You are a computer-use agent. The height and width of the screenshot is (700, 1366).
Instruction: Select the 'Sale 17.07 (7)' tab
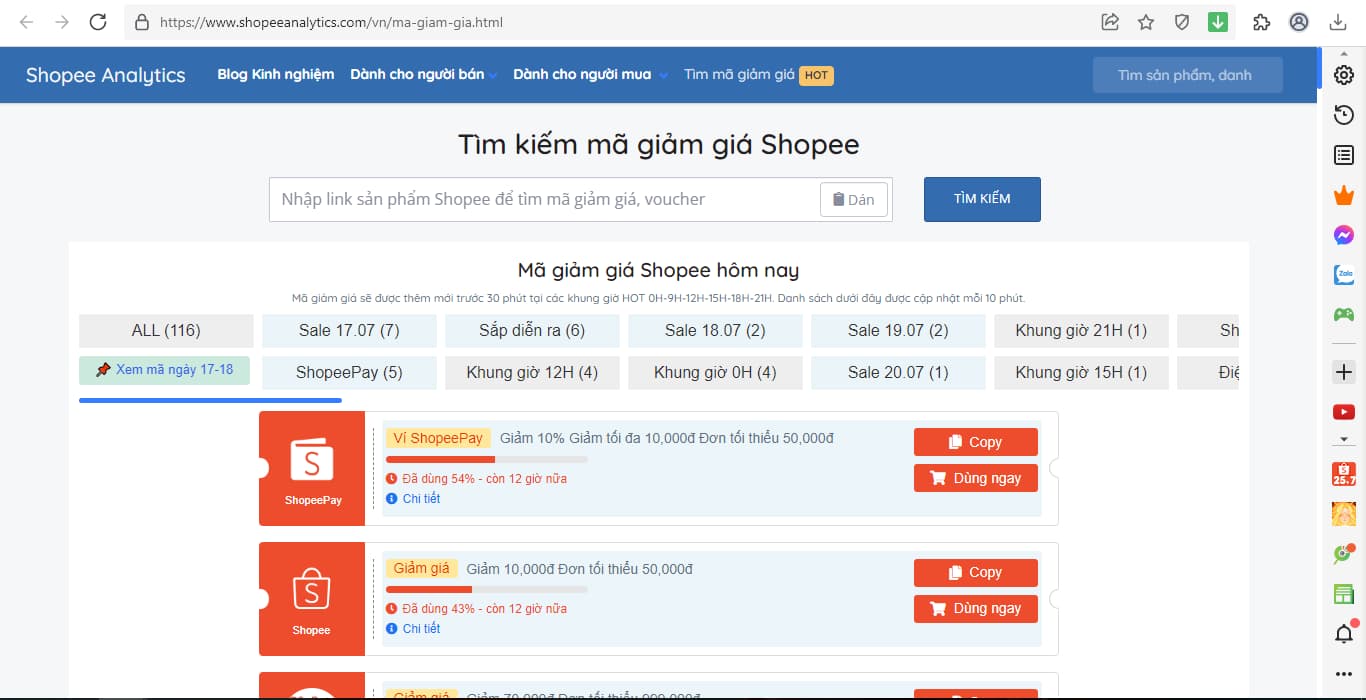tap(349, 331)
